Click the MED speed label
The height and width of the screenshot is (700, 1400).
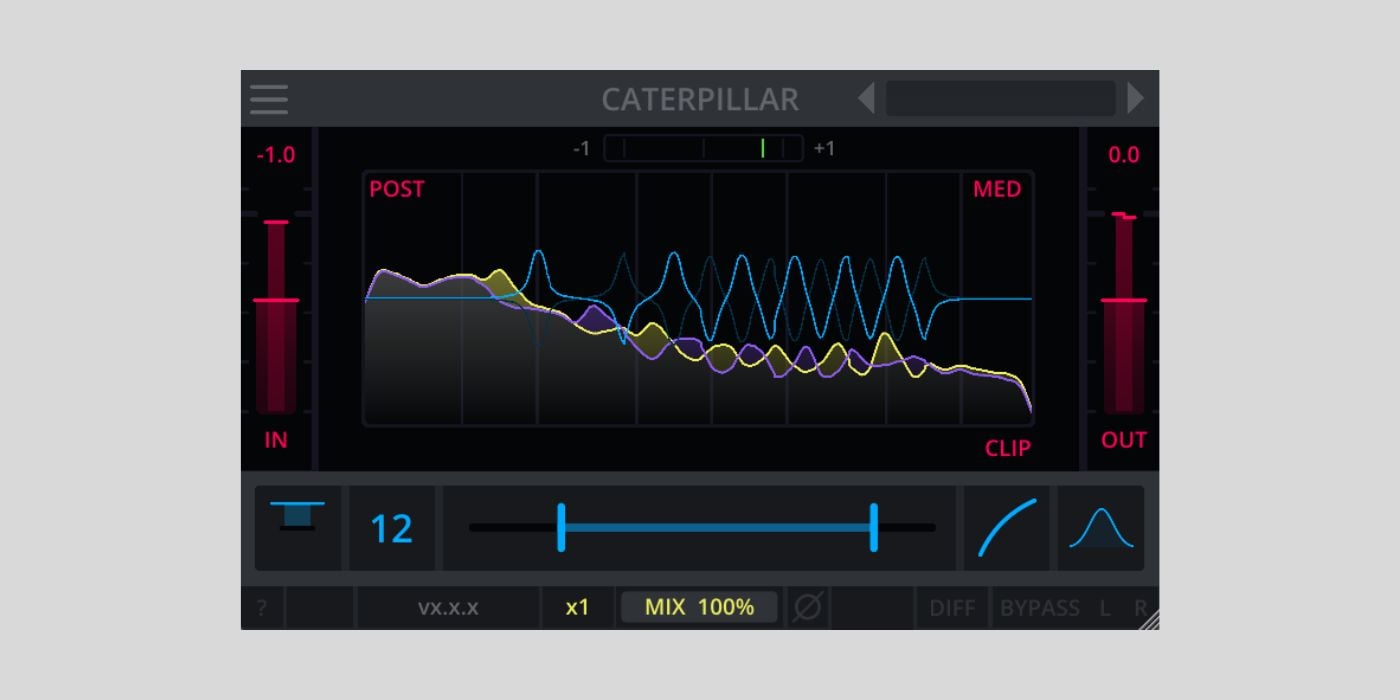click(x=997, y=189)
